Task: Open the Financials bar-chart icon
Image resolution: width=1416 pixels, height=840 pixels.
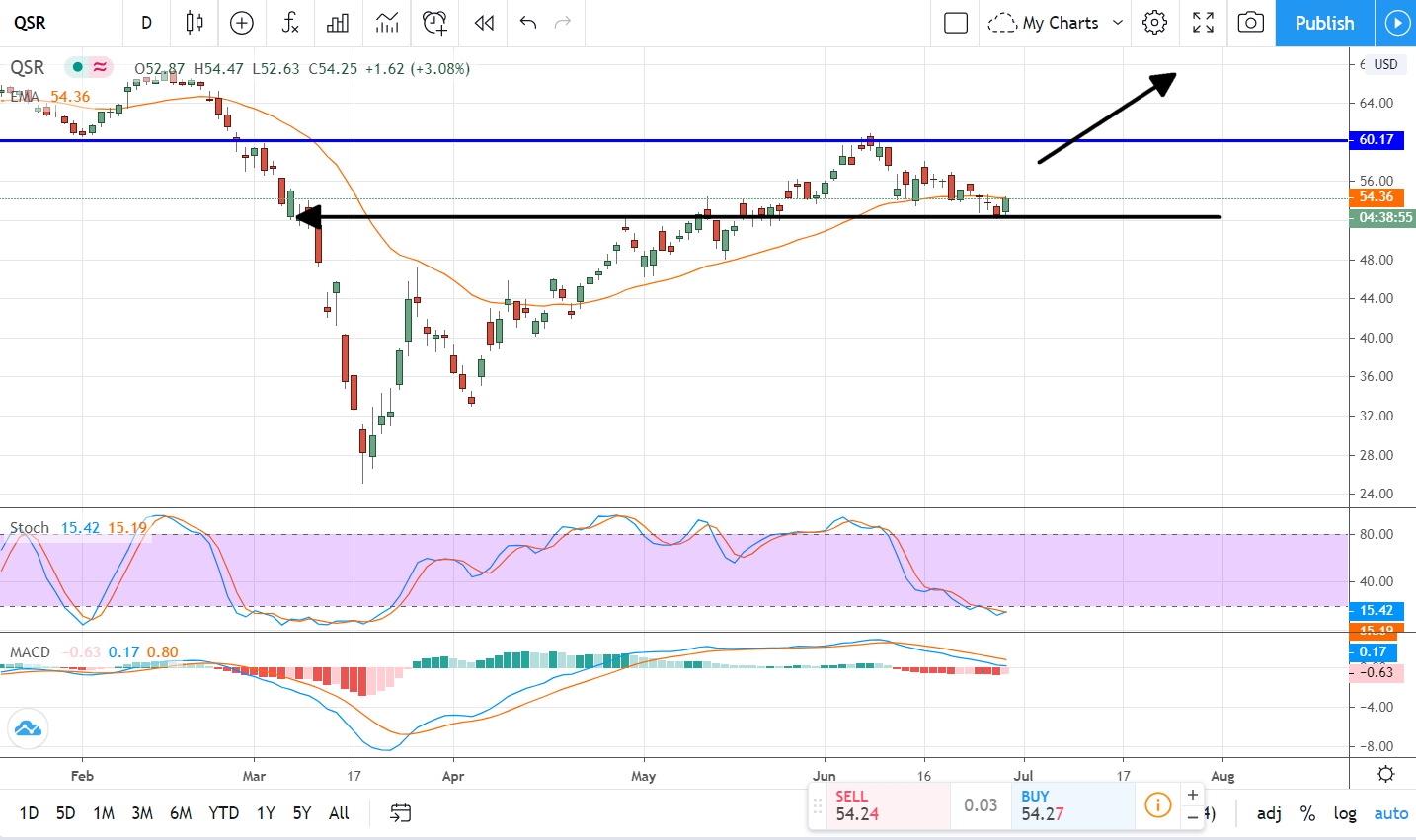Action: [x=338, y=23]
